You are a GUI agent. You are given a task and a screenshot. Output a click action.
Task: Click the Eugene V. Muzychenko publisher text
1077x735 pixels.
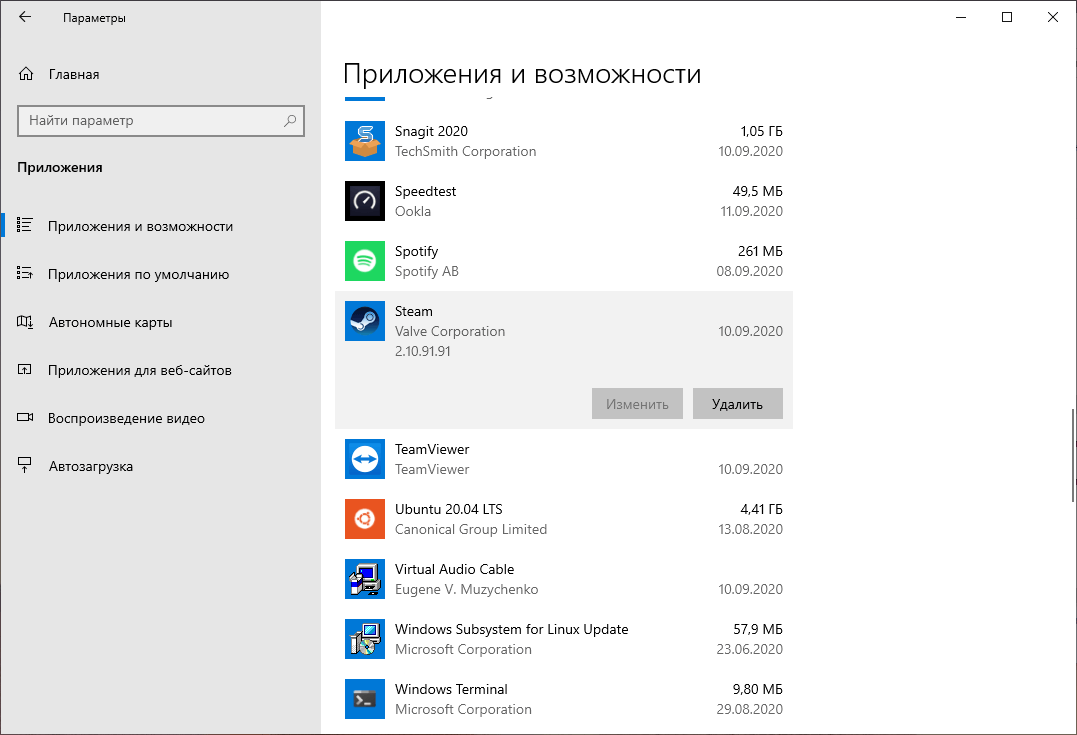coord(466,589)
